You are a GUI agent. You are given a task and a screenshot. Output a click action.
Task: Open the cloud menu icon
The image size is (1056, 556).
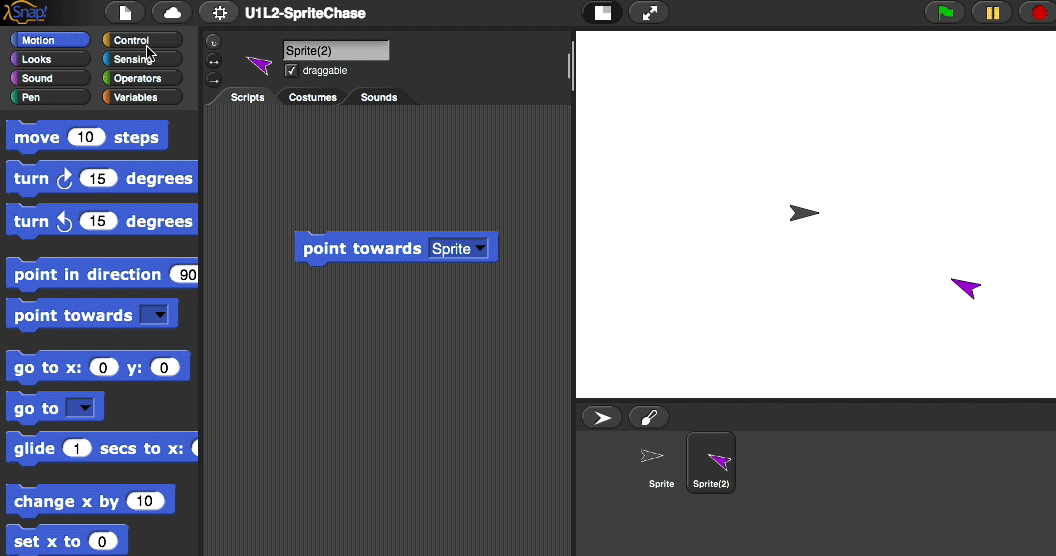coord(172,13)
